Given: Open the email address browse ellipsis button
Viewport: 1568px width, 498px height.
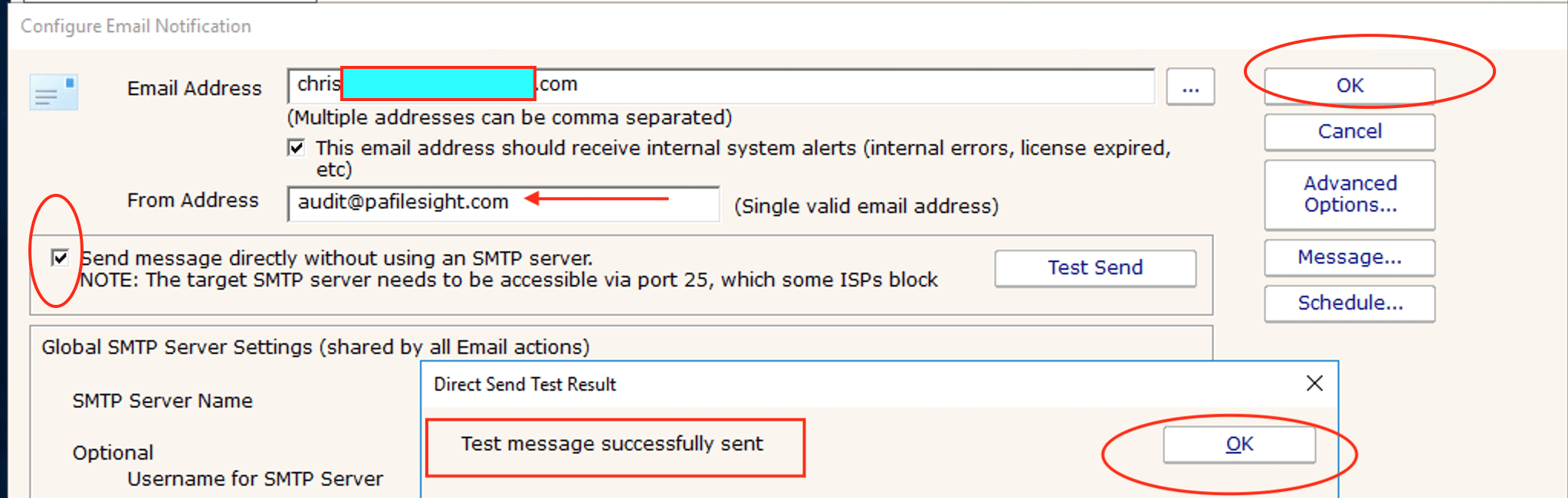Looking at the screenshot, I should tap(1189, 87).
